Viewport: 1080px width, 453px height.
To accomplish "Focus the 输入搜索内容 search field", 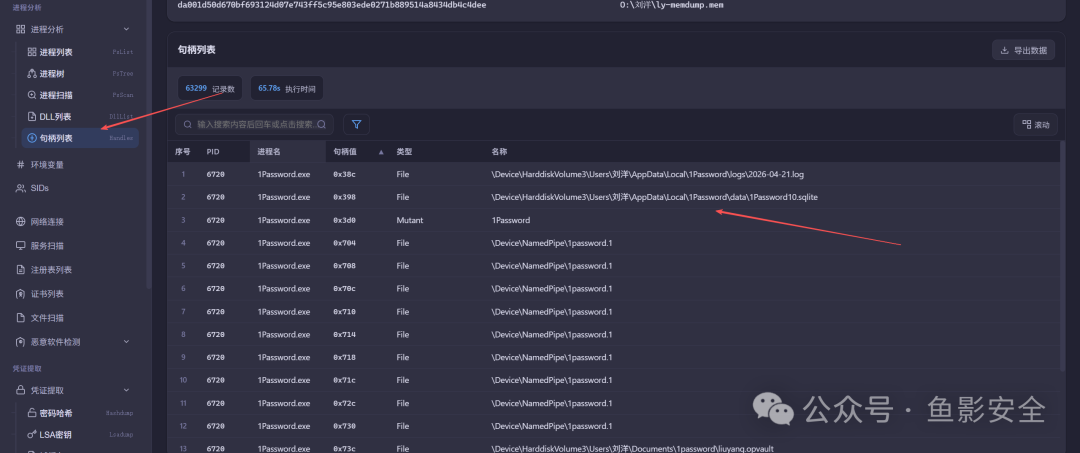I will pos(255,125).
